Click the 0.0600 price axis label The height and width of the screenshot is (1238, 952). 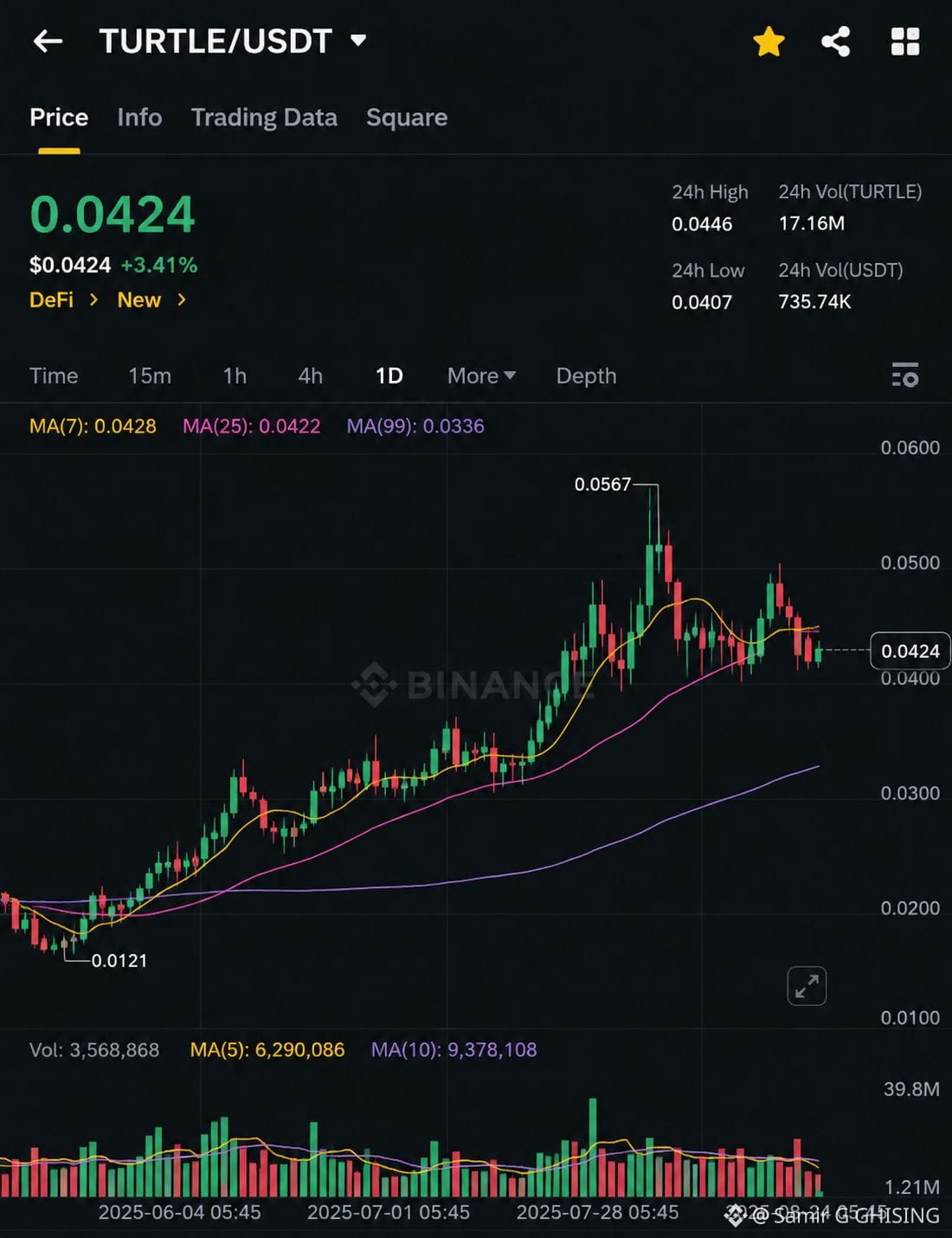coord(910,448)
